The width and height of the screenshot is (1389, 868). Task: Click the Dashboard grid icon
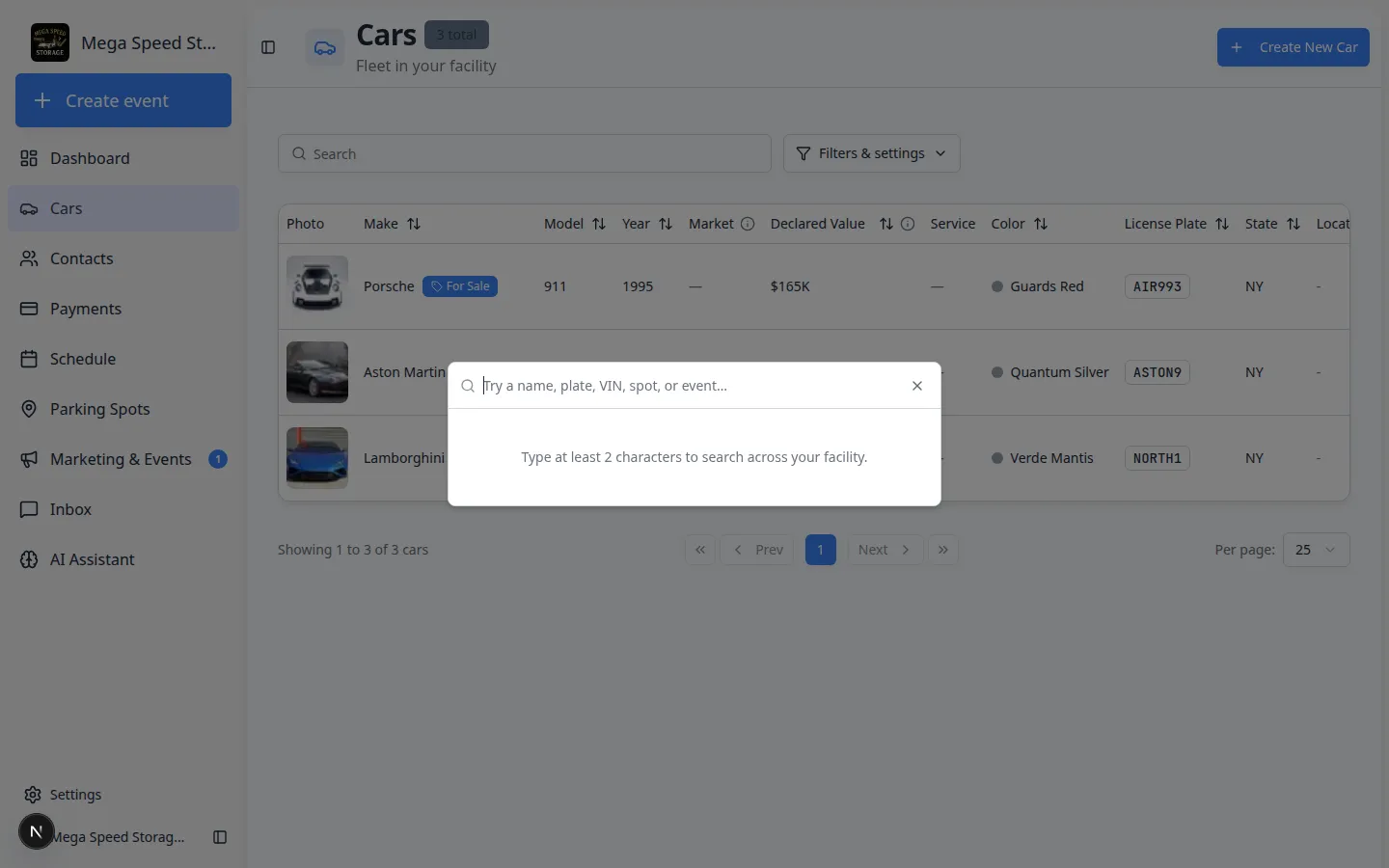tap(29, 158)
